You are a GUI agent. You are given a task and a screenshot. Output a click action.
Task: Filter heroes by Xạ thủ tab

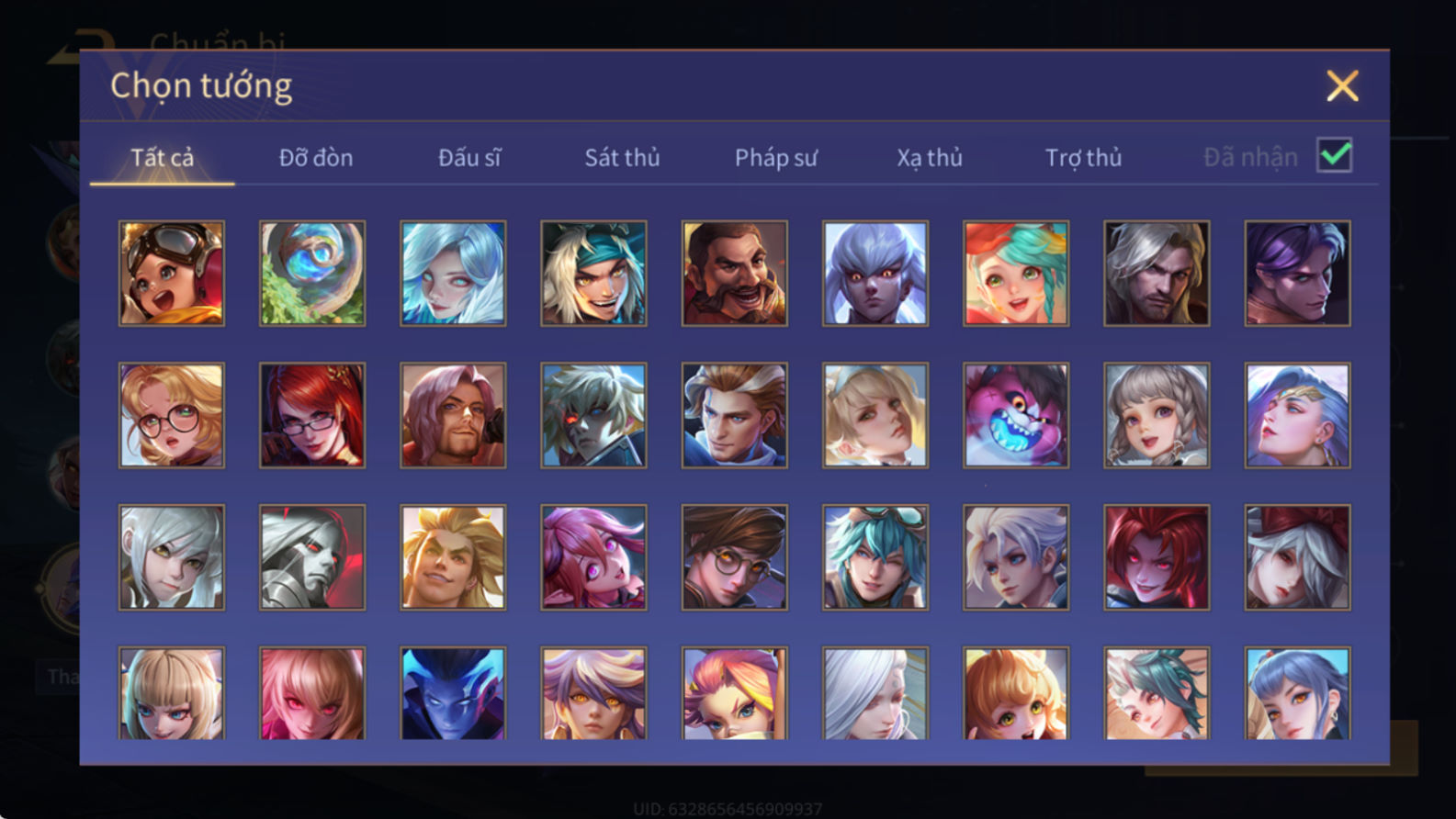[x=930, y=158]
